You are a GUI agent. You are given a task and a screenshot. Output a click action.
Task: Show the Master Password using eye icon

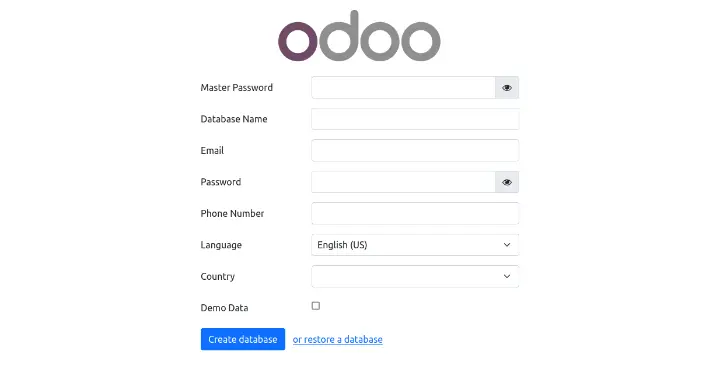pyautogui.click(x=507, y=88)
